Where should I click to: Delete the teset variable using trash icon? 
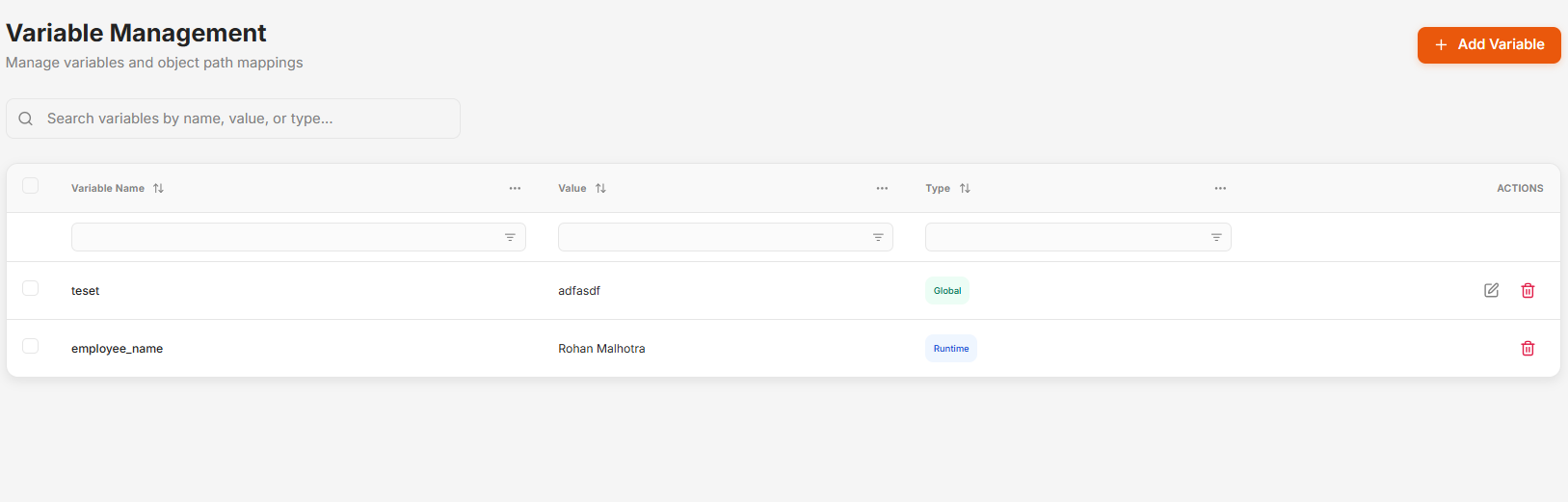(x=1528, y=290)
